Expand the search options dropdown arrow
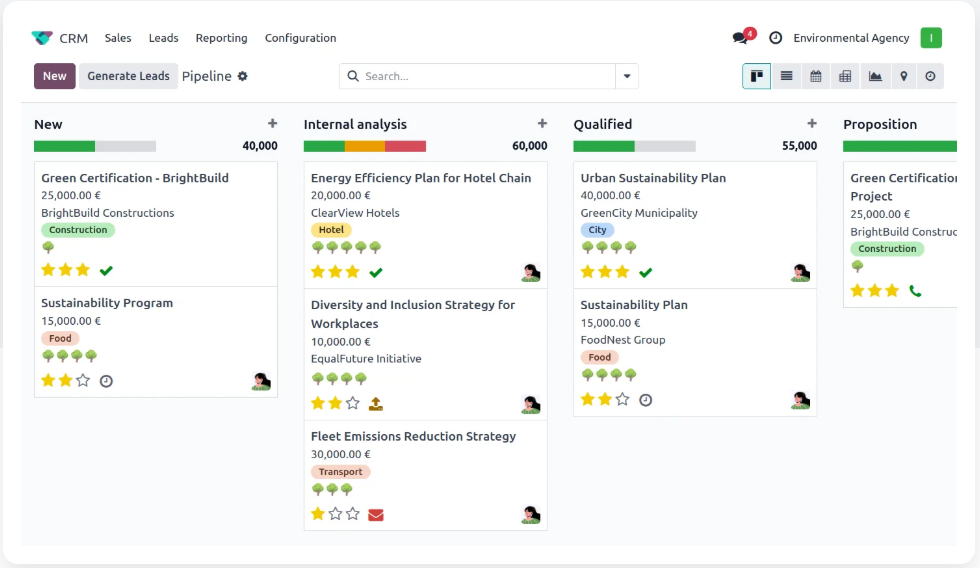This screenshot has width=980, height=568. tap(627, 76)
